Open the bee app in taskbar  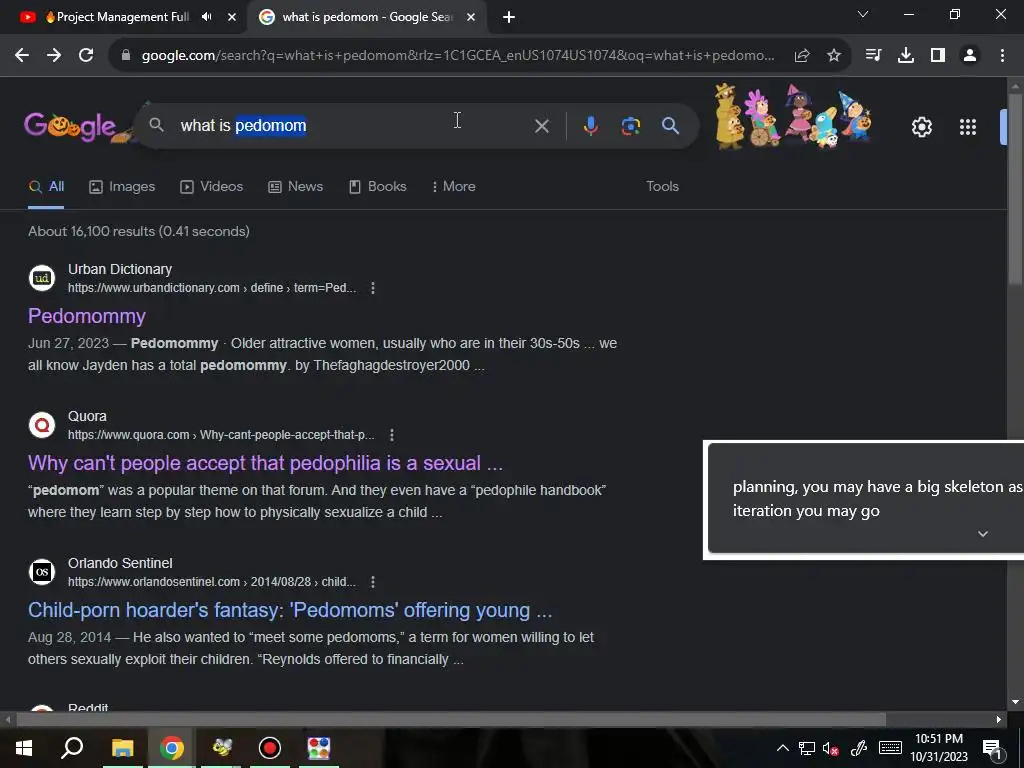221,748
